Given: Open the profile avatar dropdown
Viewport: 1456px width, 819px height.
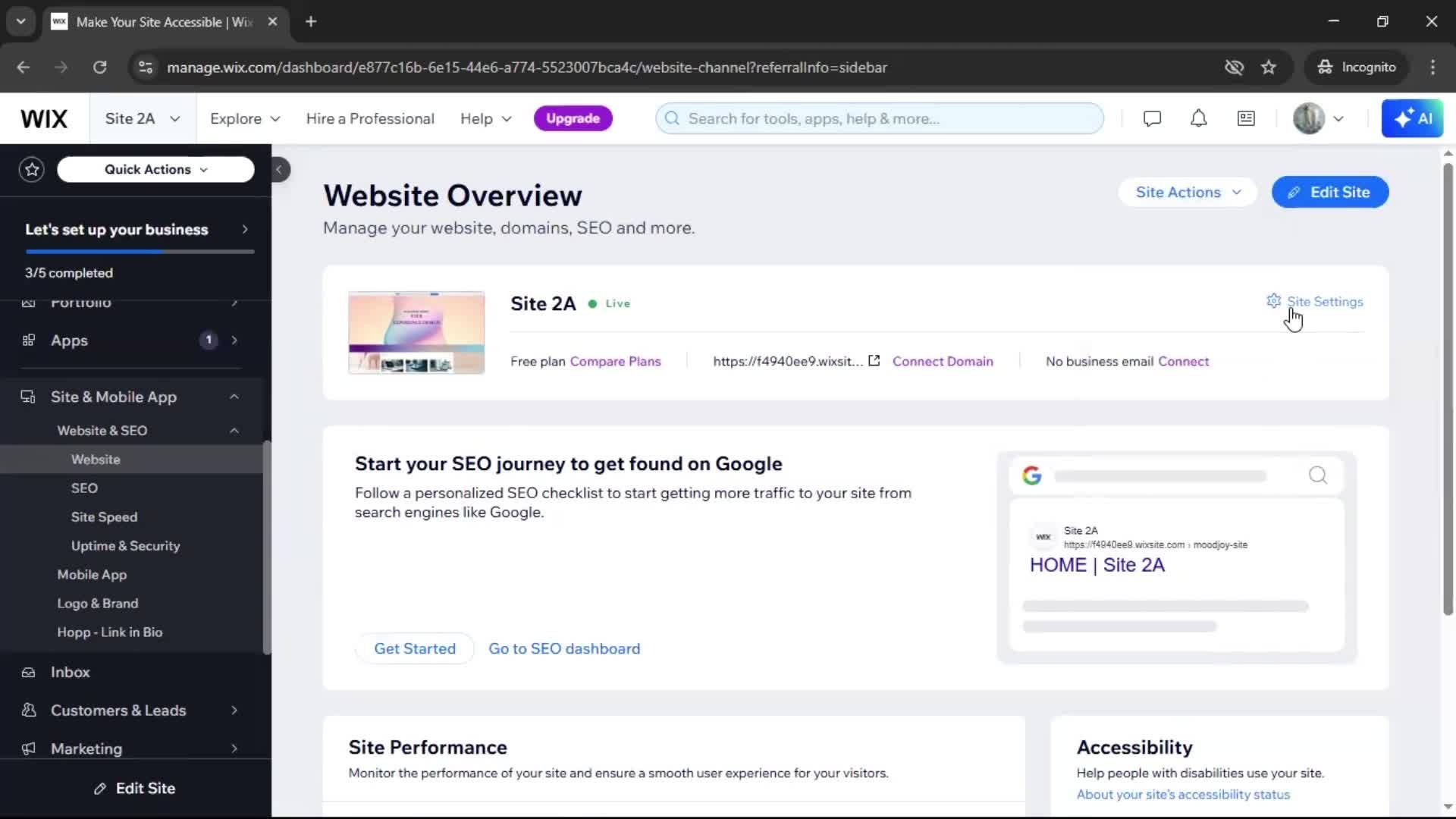Looking at the screenshot, I should tap(1319, 118).
